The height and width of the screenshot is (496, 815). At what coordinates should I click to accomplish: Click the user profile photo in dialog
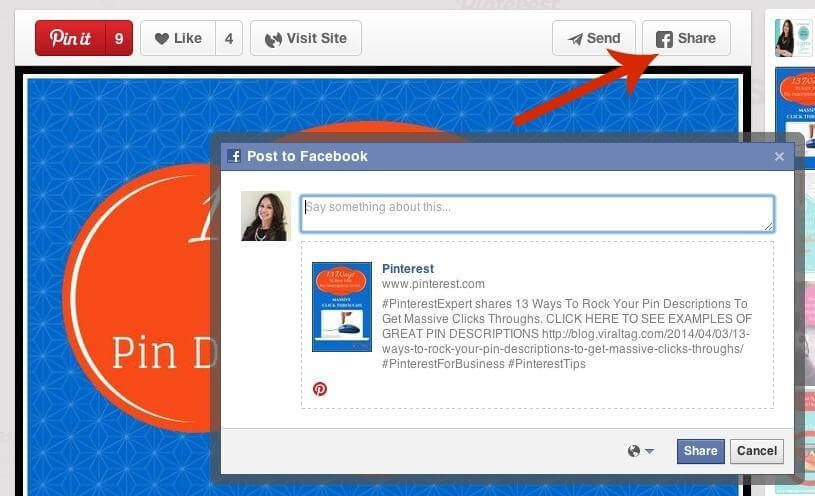266,216
